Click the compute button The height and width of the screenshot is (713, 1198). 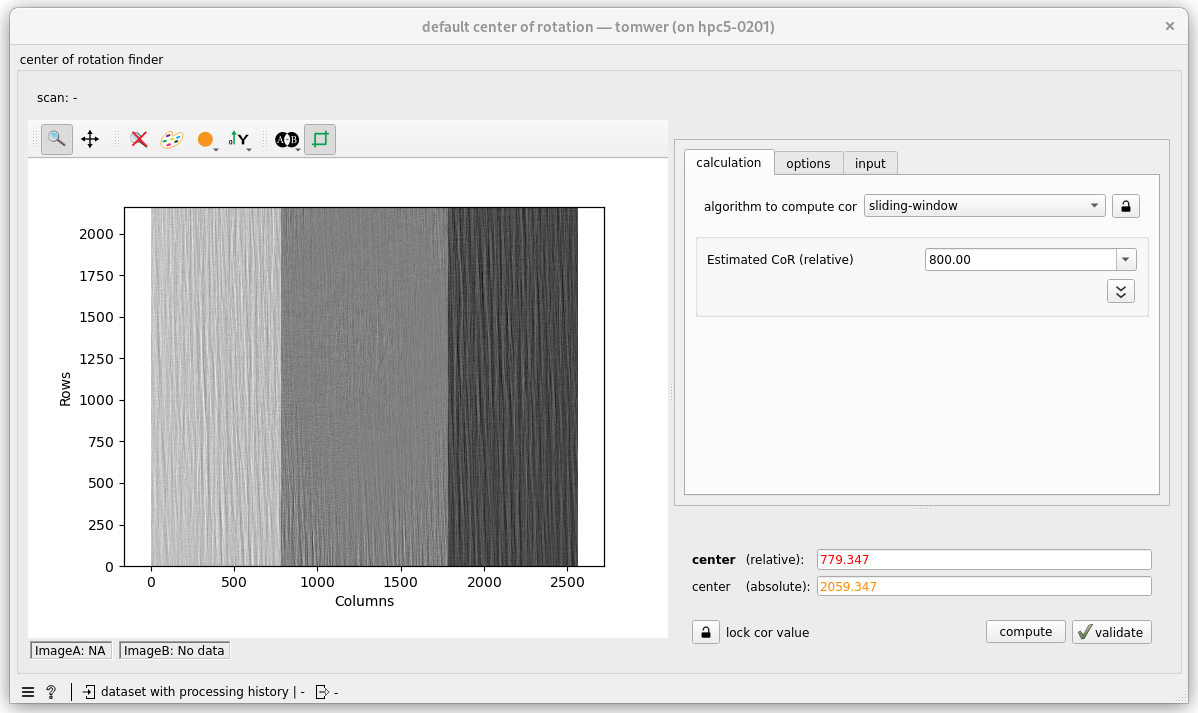point(1025,631)
